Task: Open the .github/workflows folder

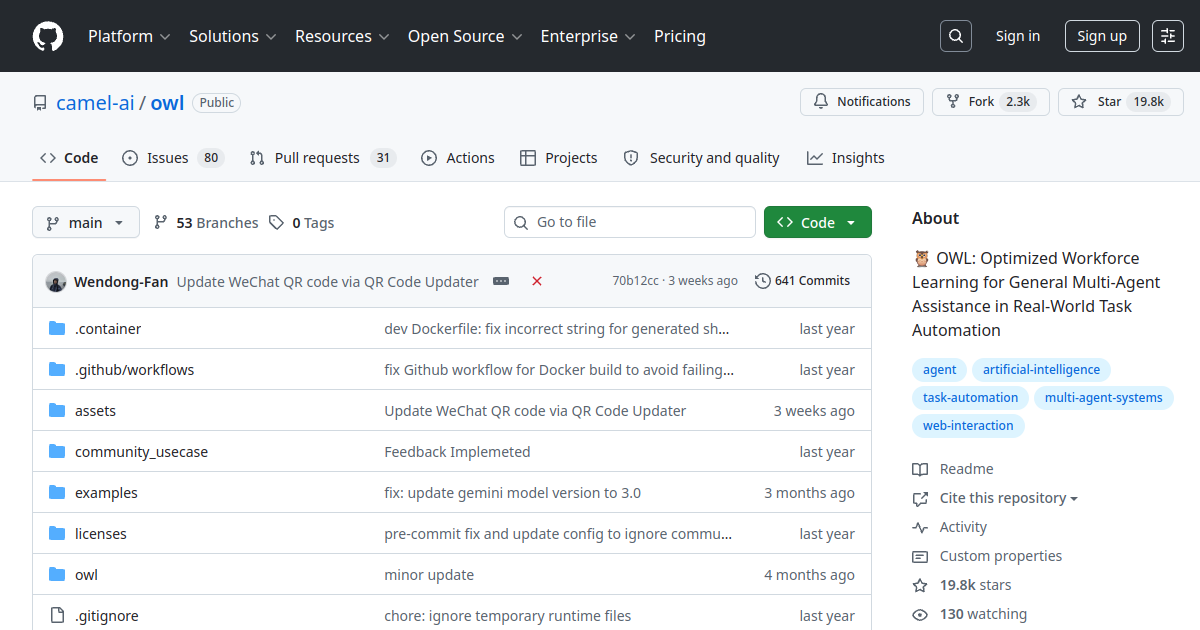Action: click(x=135, y=370)
